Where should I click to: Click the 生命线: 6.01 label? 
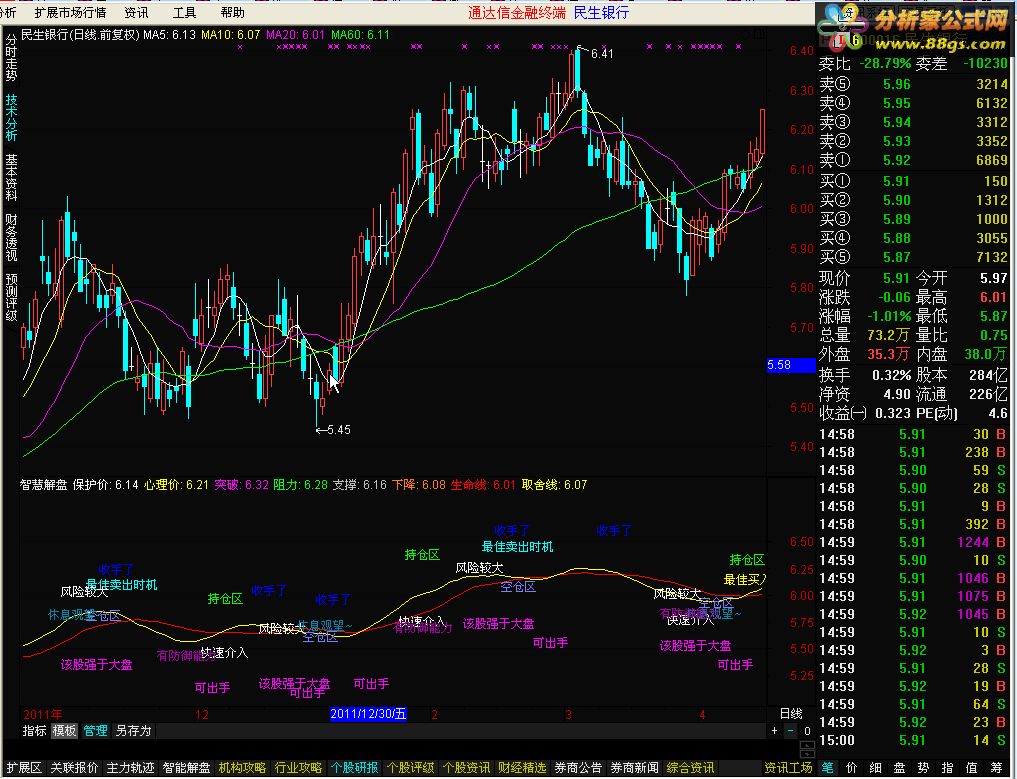483,485
